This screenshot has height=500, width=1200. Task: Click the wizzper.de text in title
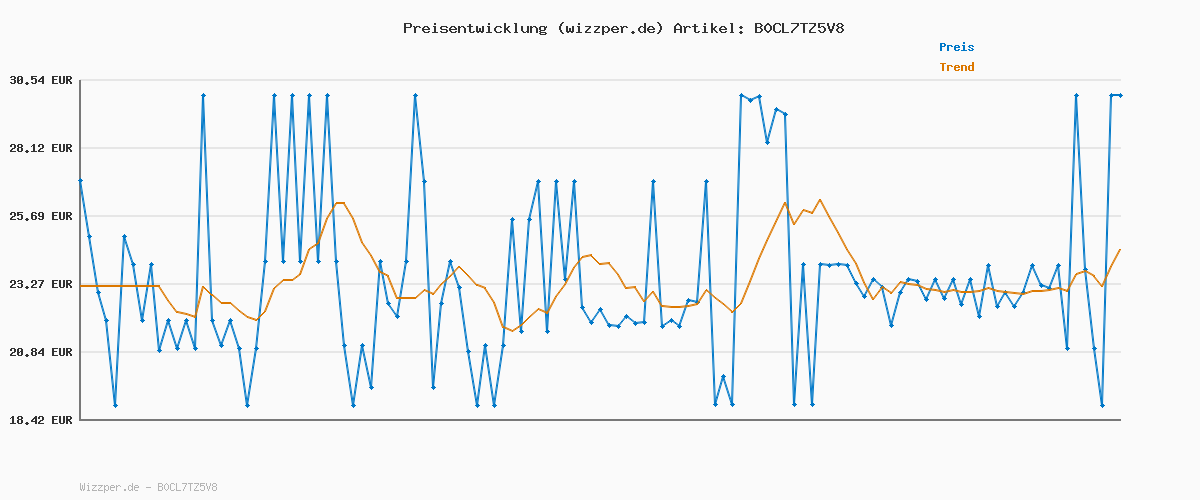610,28
